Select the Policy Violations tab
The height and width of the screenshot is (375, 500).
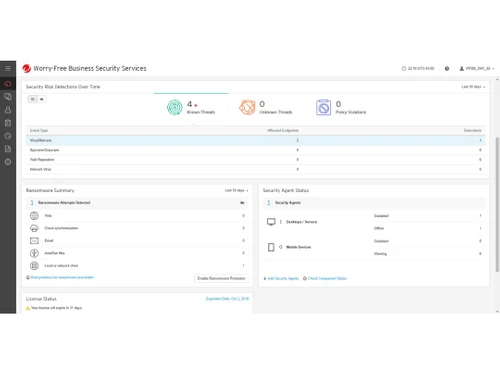341,108
